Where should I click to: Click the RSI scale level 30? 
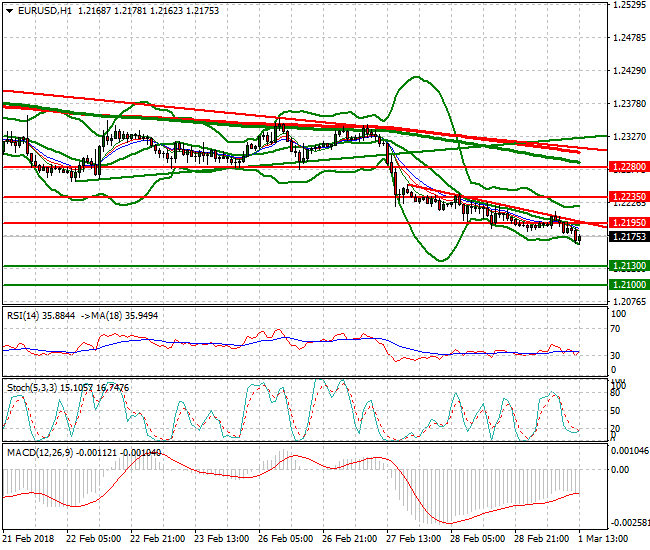tap(616, 355)
